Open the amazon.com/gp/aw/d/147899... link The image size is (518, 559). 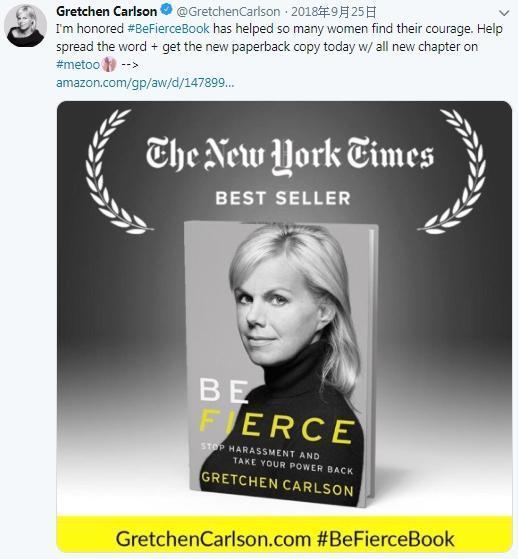(x=145, y=83)
